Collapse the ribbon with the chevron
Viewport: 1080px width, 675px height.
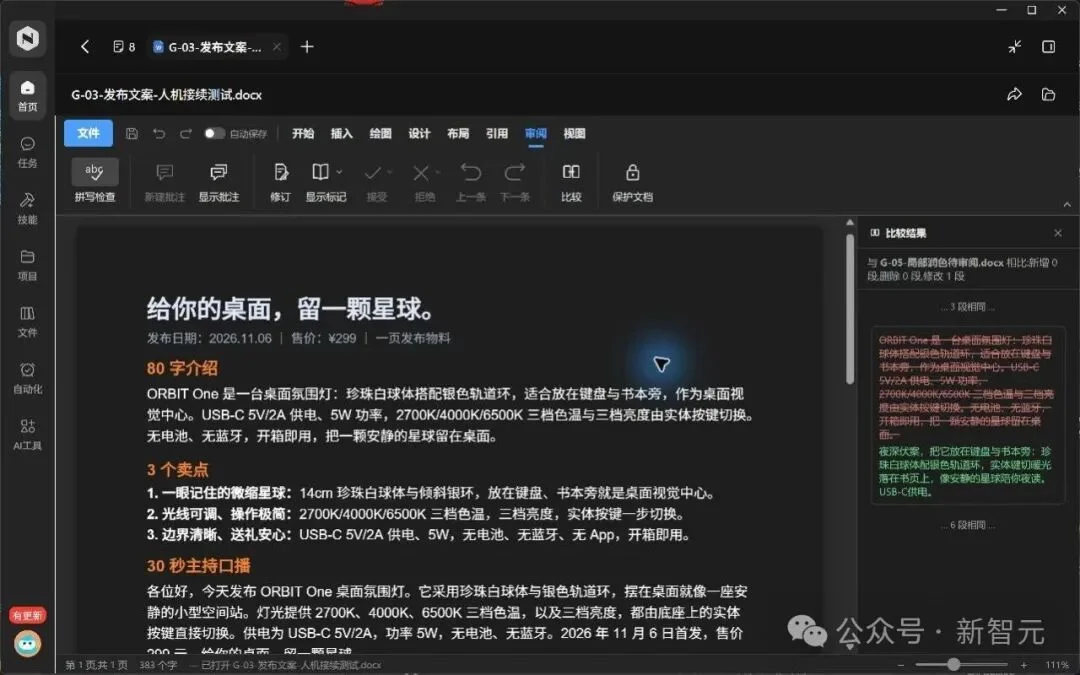point(1067,205)
